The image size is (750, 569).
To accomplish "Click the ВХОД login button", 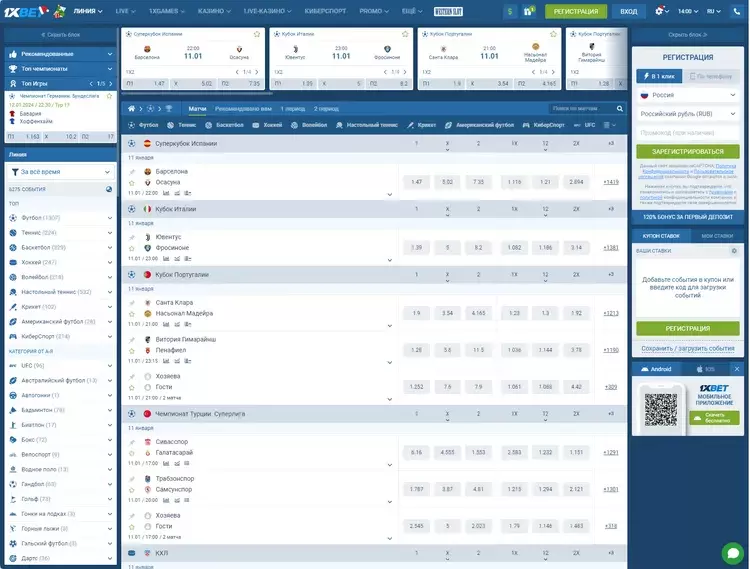I will pyautogui.click(x=629, y=11).
